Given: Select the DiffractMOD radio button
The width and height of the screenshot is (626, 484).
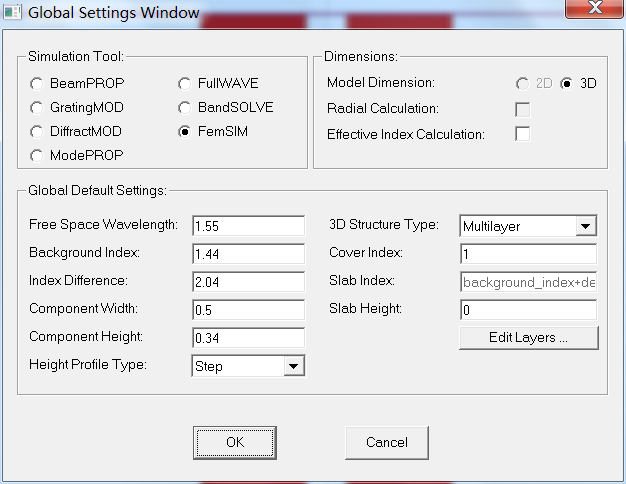Looking at the screenshot, I should 37,131.
